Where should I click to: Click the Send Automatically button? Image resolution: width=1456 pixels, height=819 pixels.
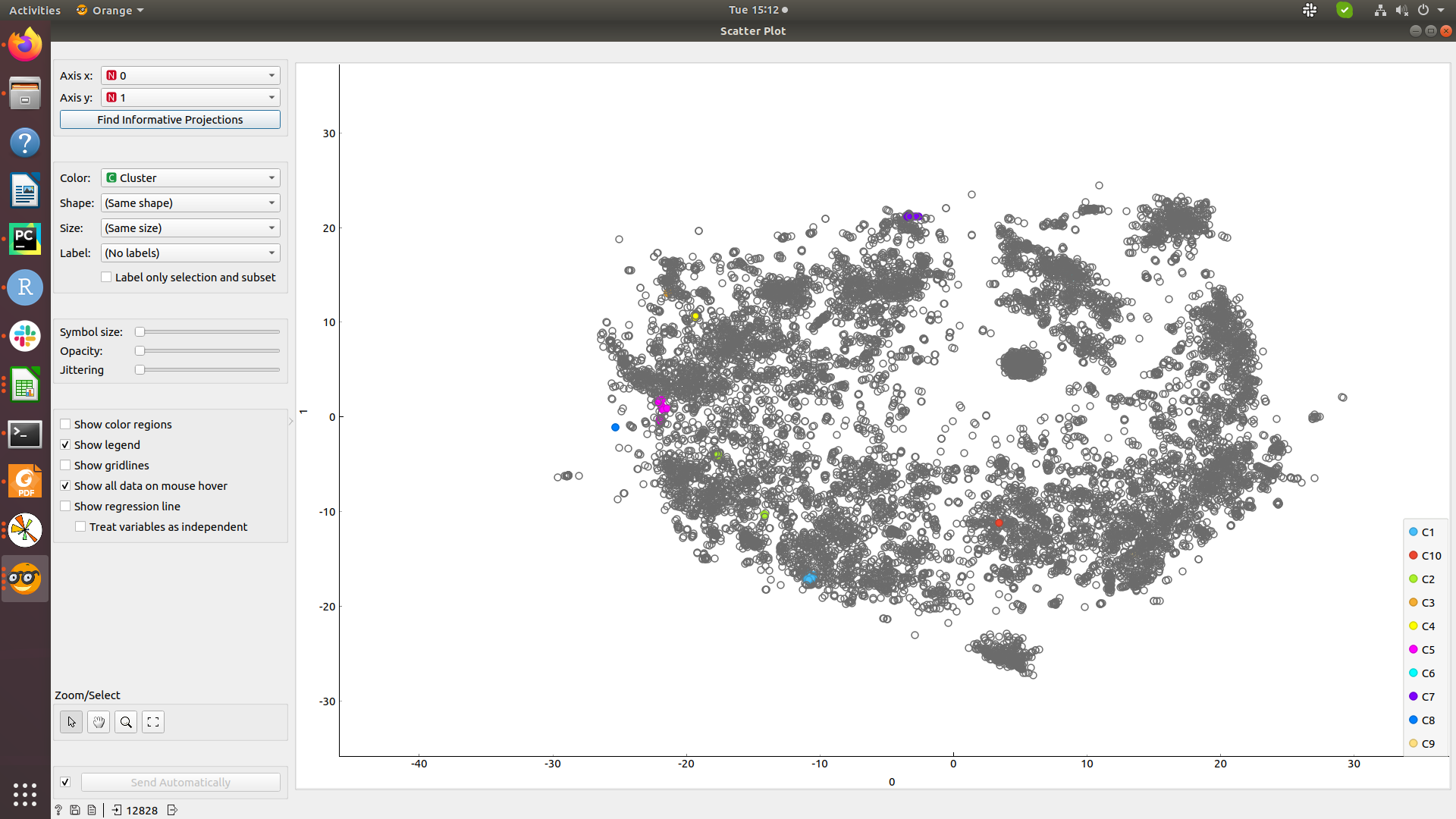(x=180, y=782)
